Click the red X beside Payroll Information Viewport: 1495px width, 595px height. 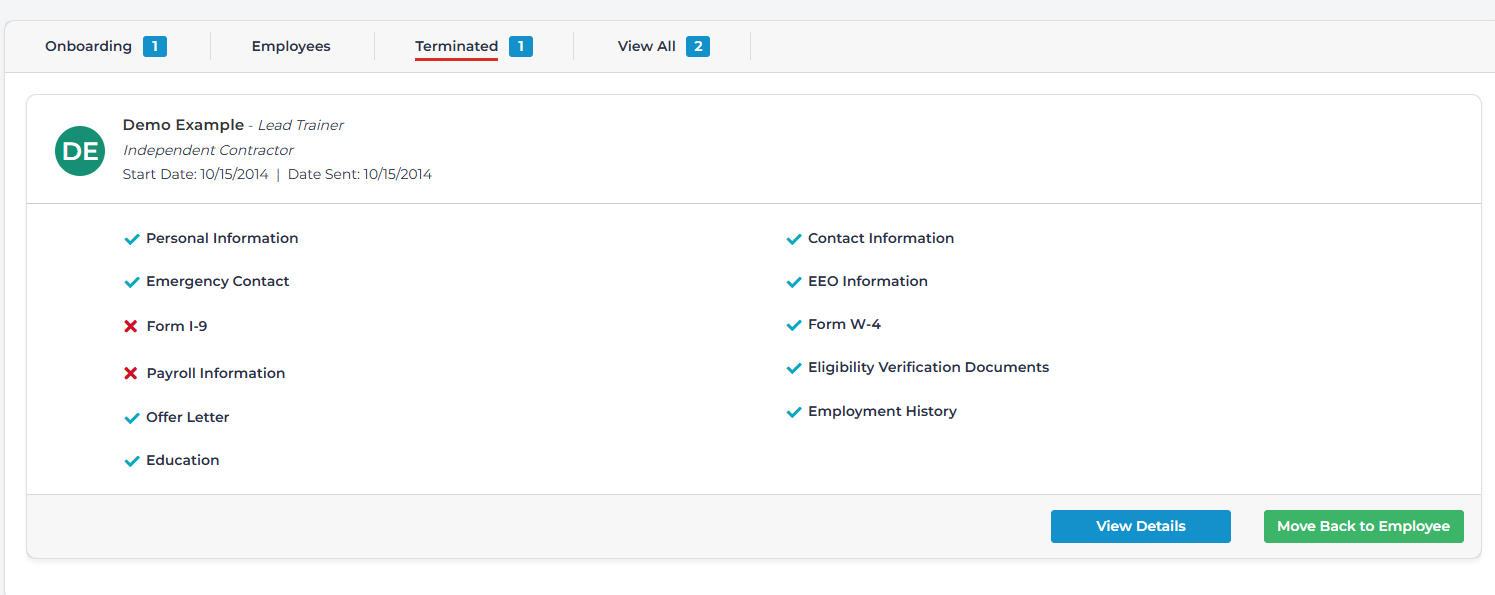[x=131, y=373]
